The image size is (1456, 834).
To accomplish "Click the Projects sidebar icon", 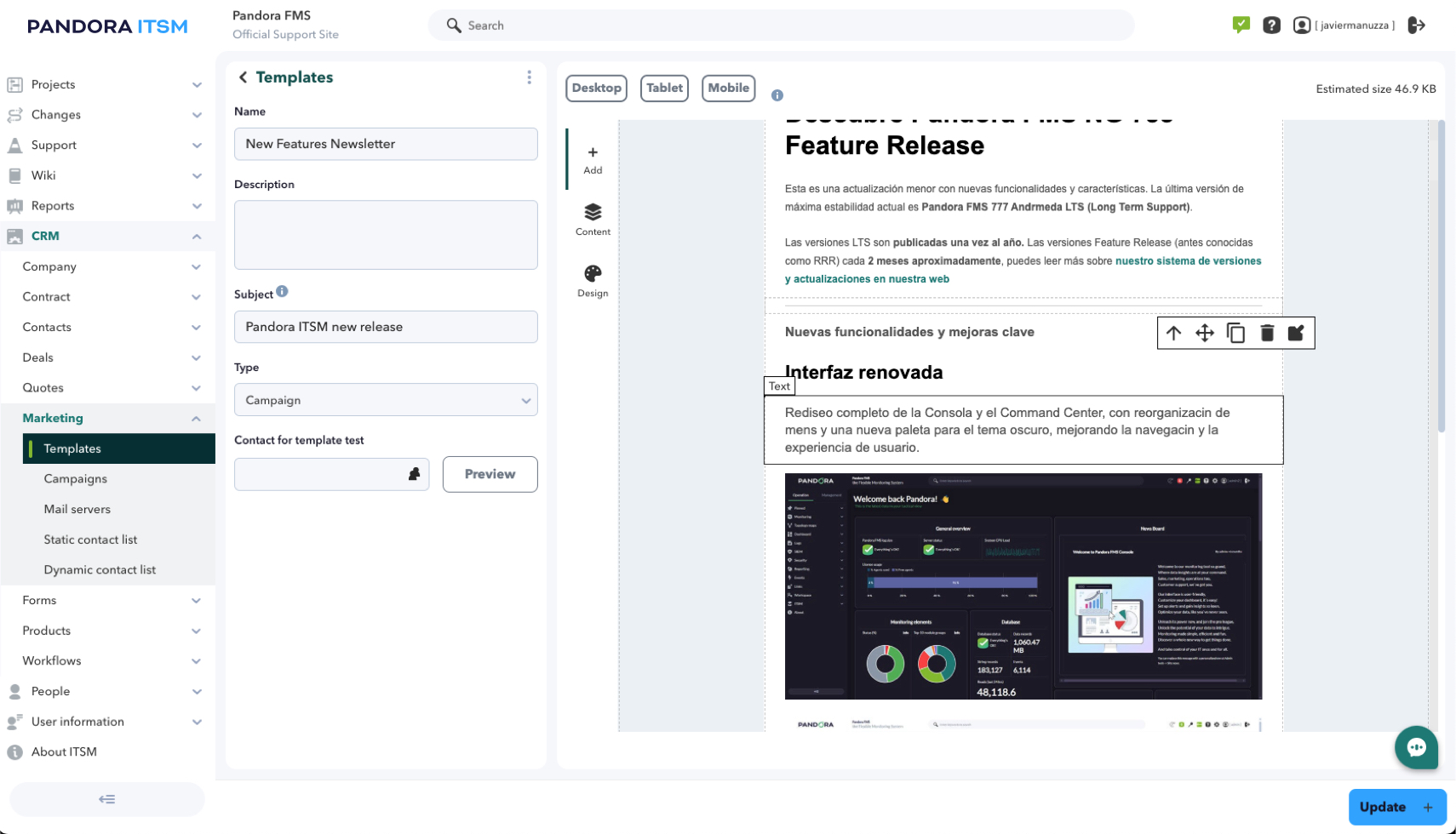I will (14, 84).
